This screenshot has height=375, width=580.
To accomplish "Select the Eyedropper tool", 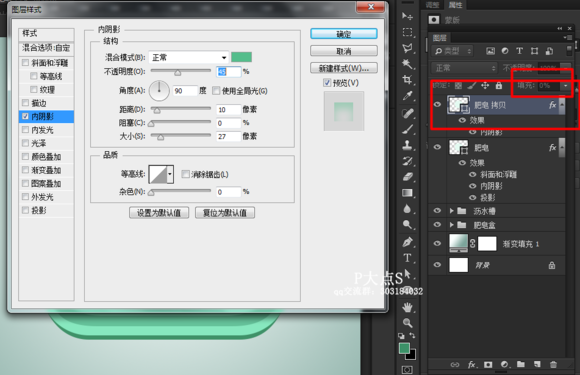I will click(407, 96).
